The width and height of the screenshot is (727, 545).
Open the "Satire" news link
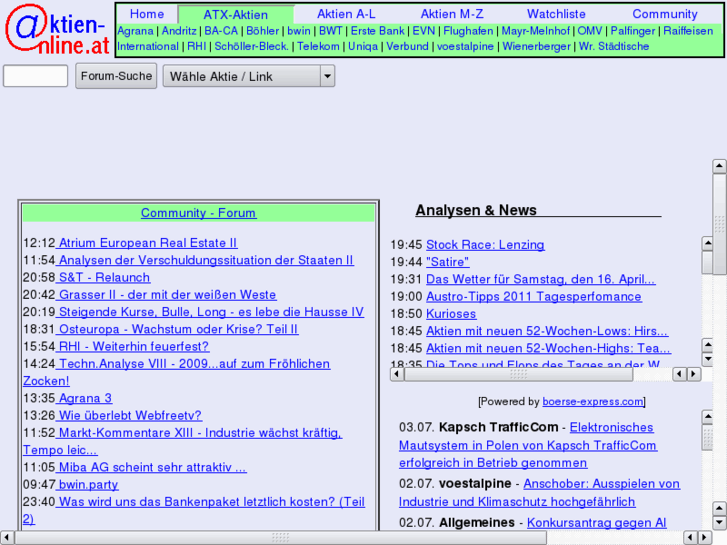click(x=447, y=262)
